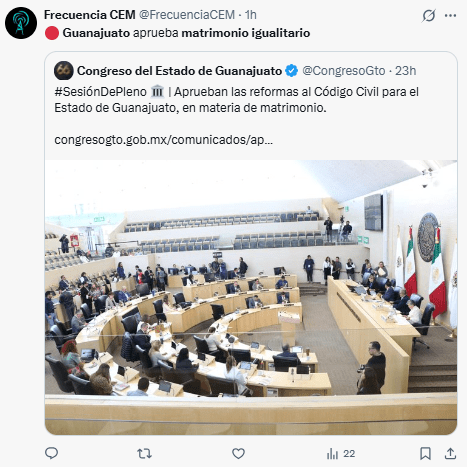467x467 pixels.
Task: Share the post via upload arrow icon
Action: click(x=450, y=453)
